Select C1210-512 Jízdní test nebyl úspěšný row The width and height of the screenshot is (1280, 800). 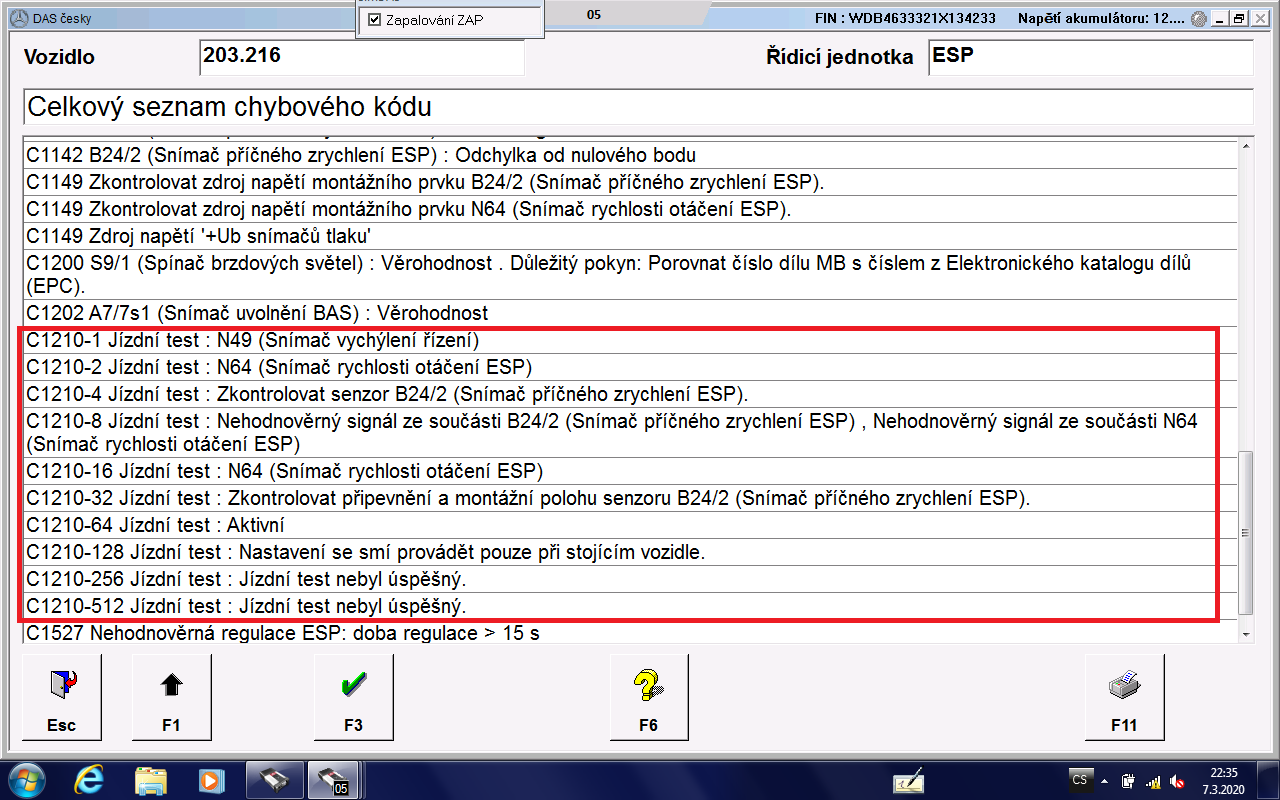(629, 606)
